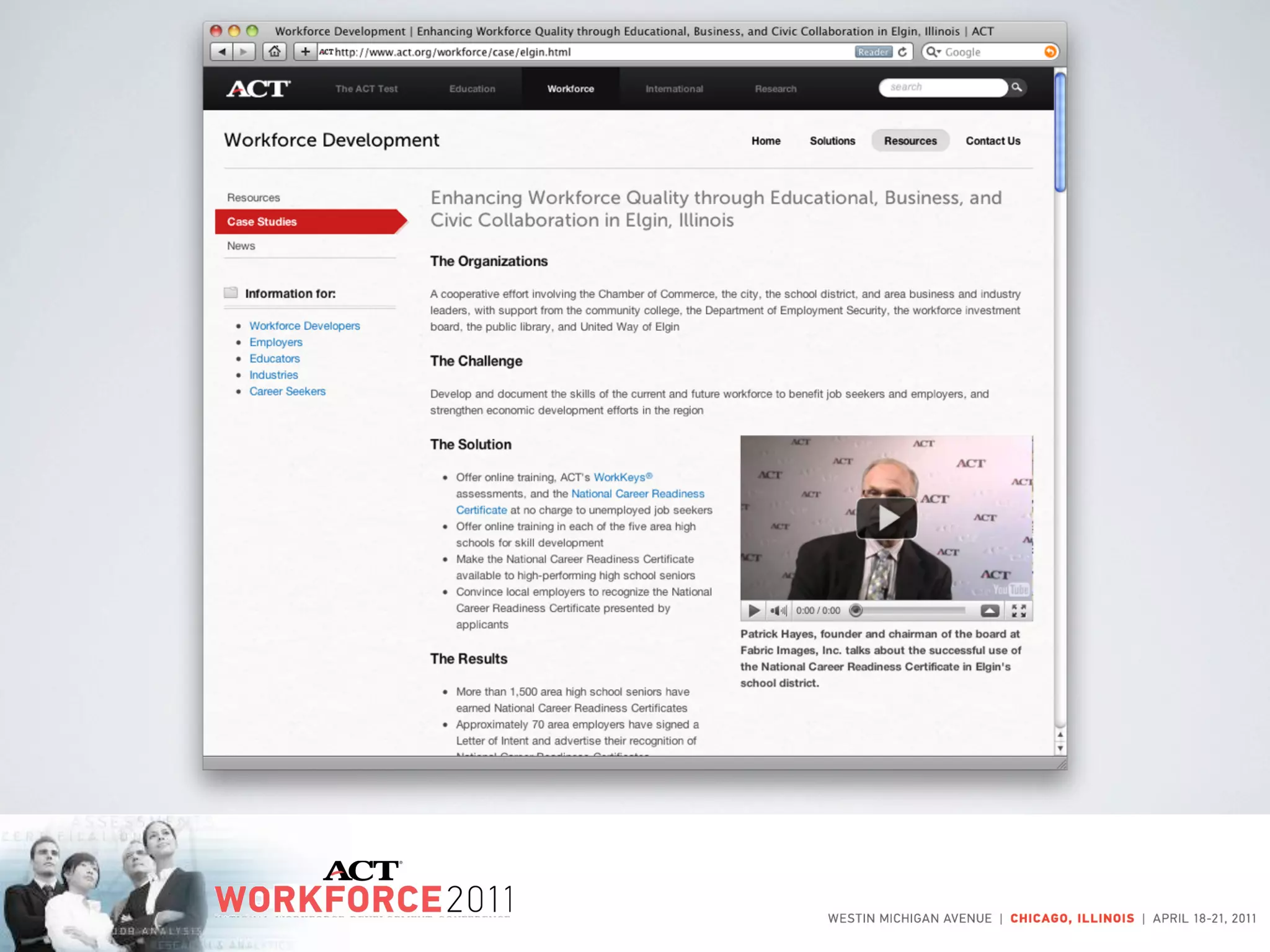Go forward with the browser forward arrow
1270x952 pixels.
pos(244,52)
